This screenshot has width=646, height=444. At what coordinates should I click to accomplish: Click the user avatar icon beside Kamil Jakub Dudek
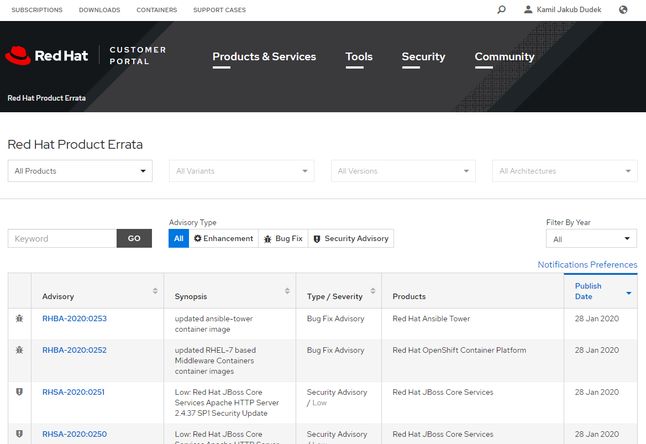528,9
